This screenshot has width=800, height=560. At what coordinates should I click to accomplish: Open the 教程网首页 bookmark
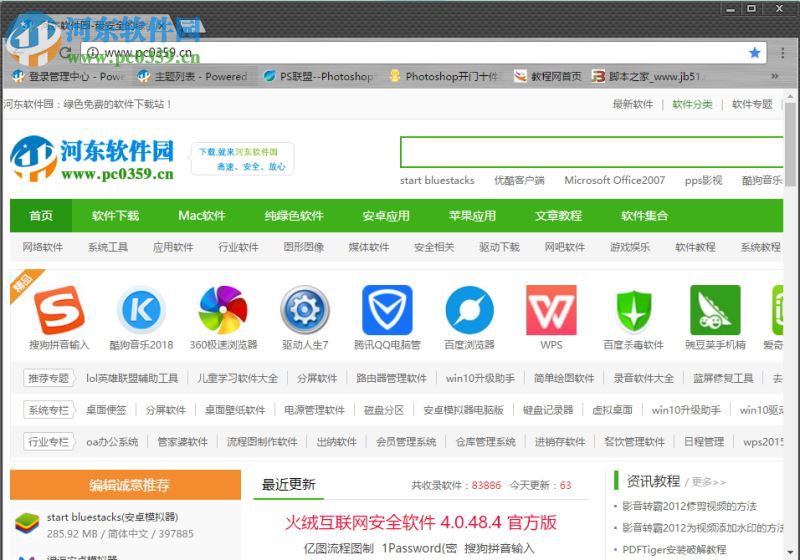click(x=547, y=77)
